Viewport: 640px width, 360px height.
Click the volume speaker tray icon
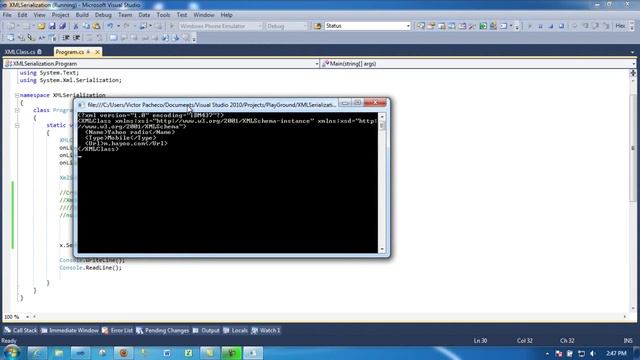pyautogui.click(x=593, y=353)
